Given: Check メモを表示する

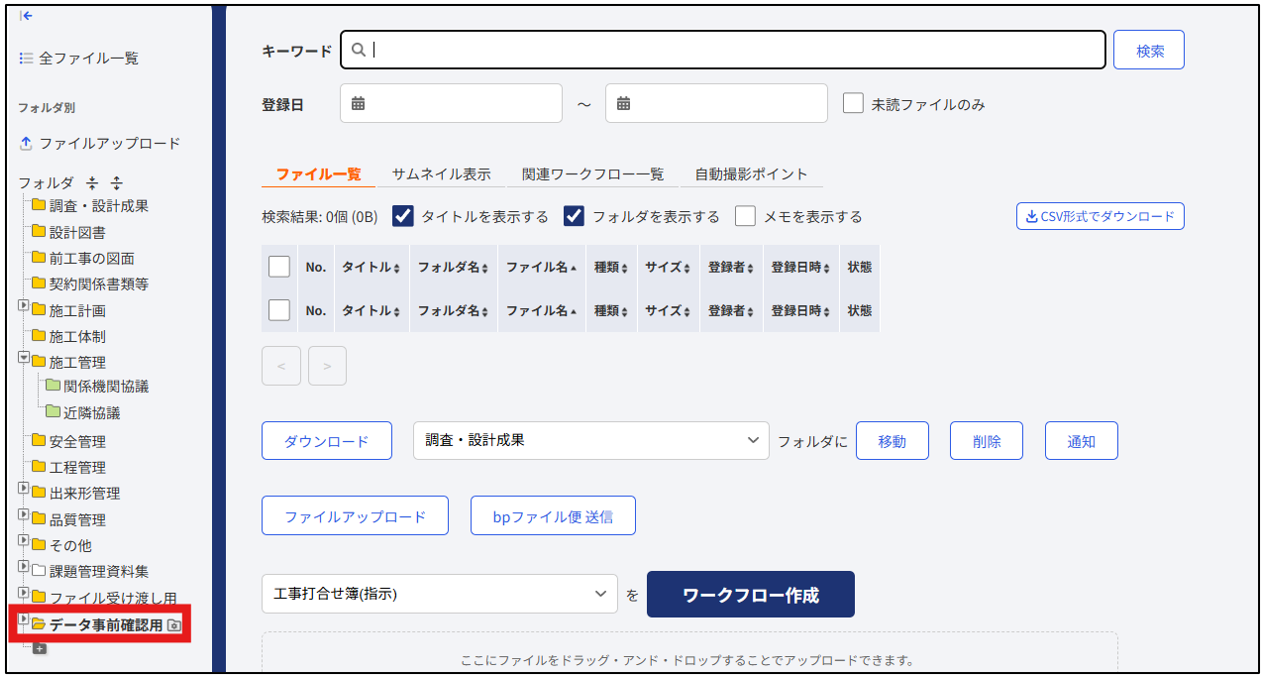Looking at the screenshot, I should point(745,216).
